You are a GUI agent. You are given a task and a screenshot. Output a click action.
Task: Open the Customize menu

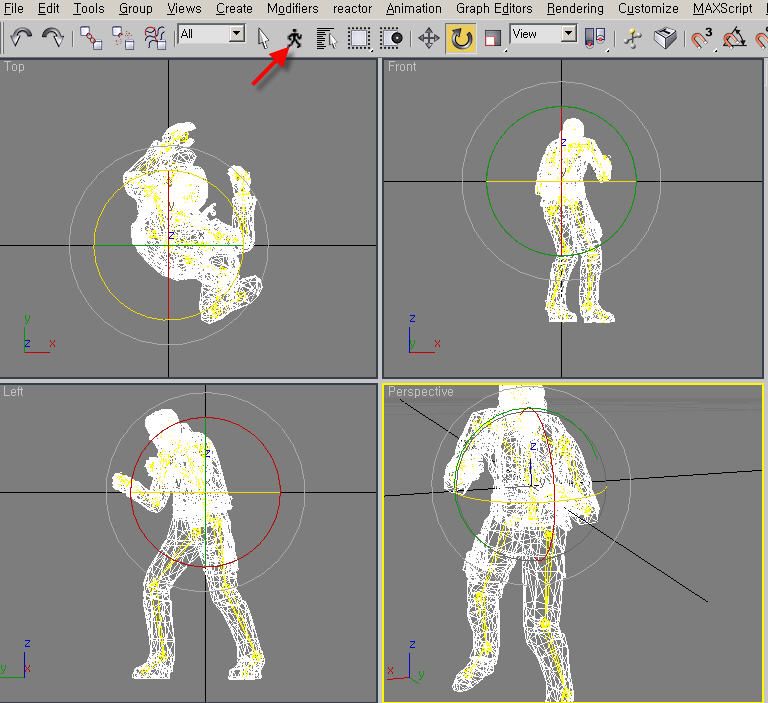tap(648, 8)
